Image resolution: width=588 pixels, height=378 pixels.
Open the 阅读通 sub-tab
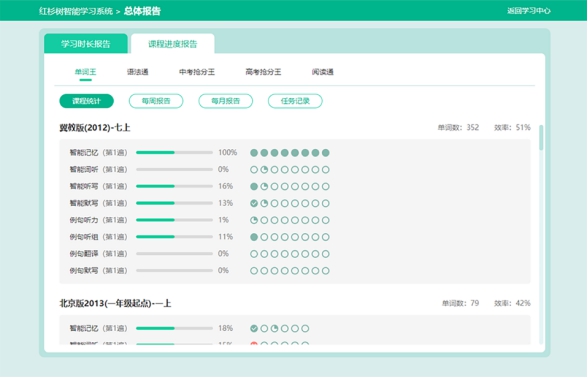(x=322, y=72)
